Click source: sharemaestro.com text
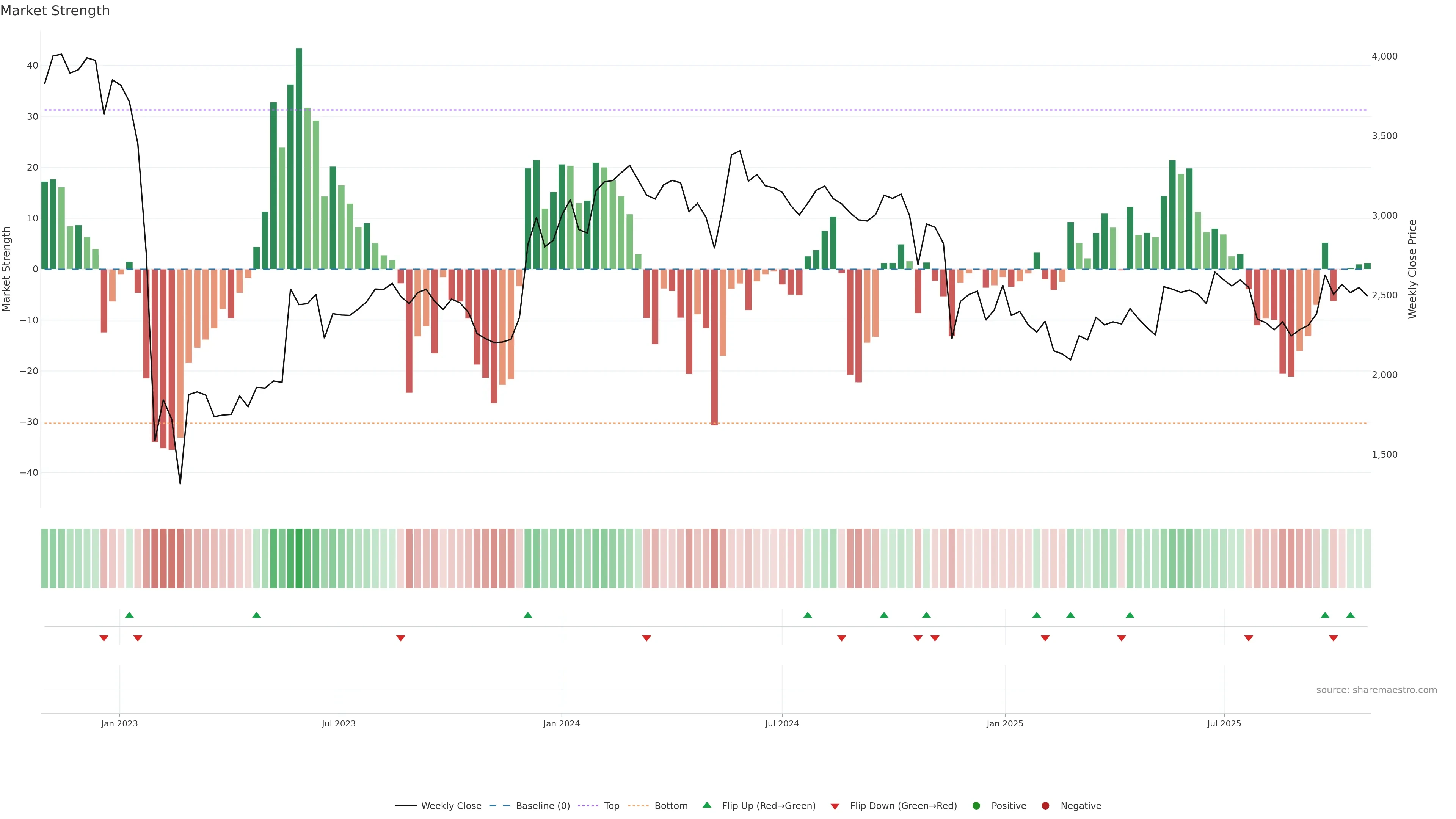The image size is (1456, 819). pyautogui.click(x=1376, y=690)
